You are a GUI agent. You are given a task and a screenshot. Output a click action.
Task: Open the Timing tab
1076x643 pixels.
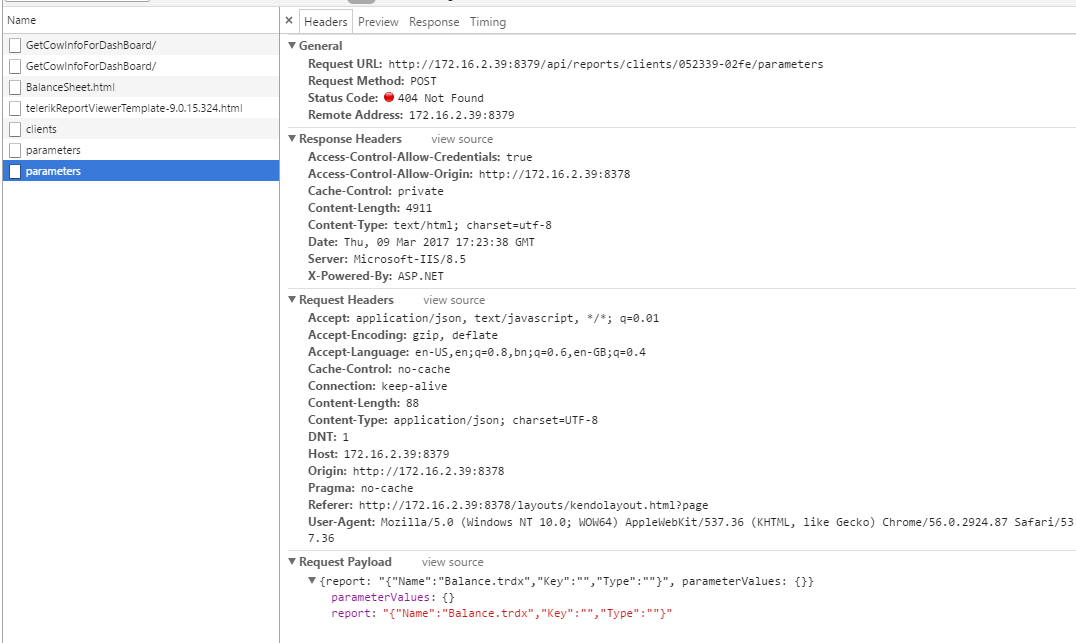click(488, 22)
